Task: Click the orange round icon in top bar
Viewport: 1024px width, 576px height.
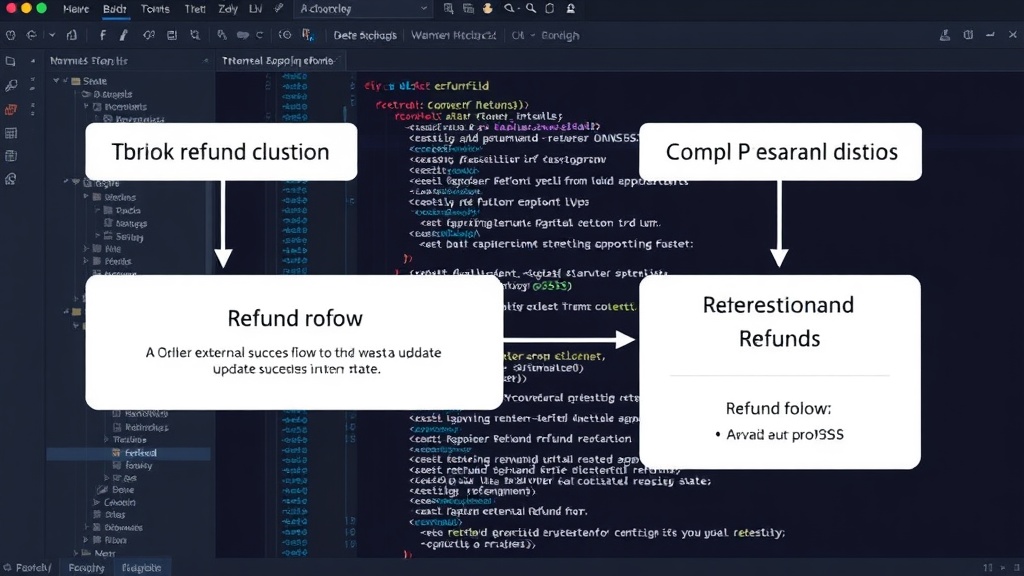Action: pyautogui.click(x=488, y=8)
